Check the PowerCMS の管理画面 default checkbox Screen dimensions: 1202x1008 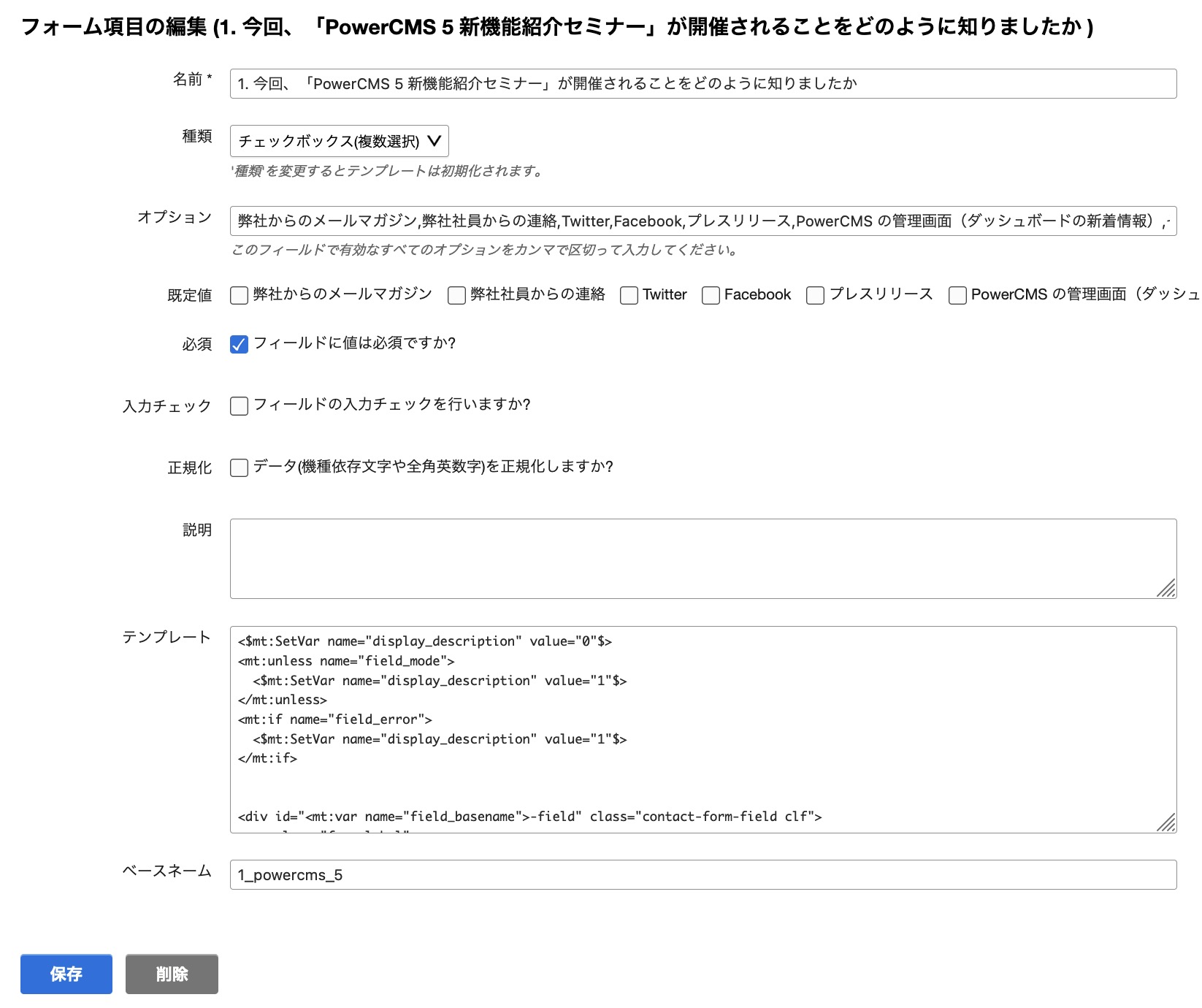pos(957,295)
